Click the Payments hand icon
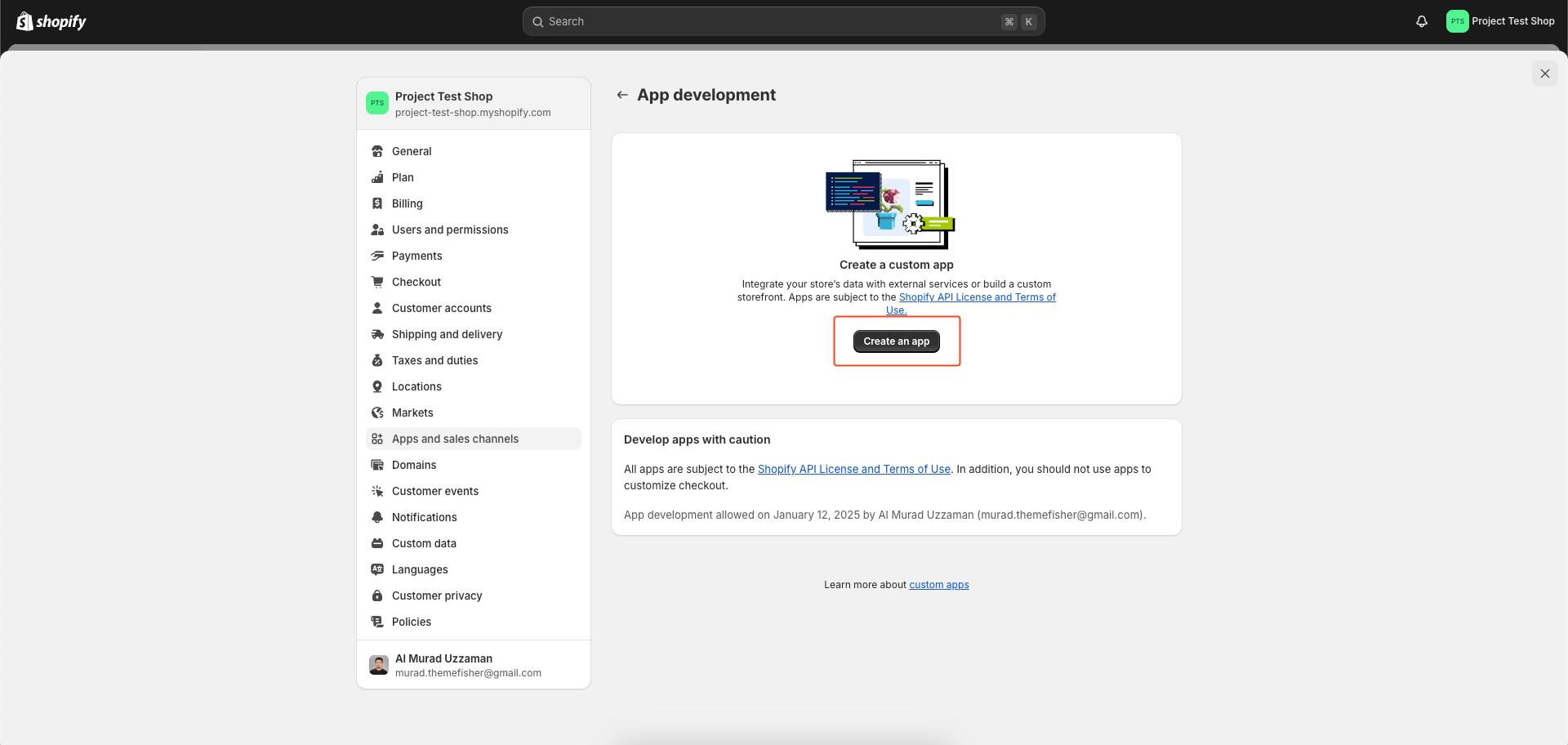The height and width of the screenshot is (745, 1568). (377, 256)
